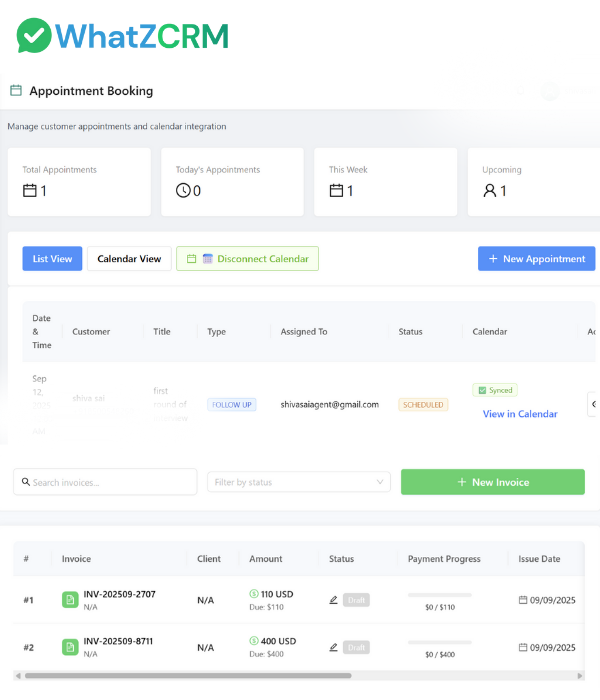Click the New Appointment button

pyautogui.click(x=536, y=259)
